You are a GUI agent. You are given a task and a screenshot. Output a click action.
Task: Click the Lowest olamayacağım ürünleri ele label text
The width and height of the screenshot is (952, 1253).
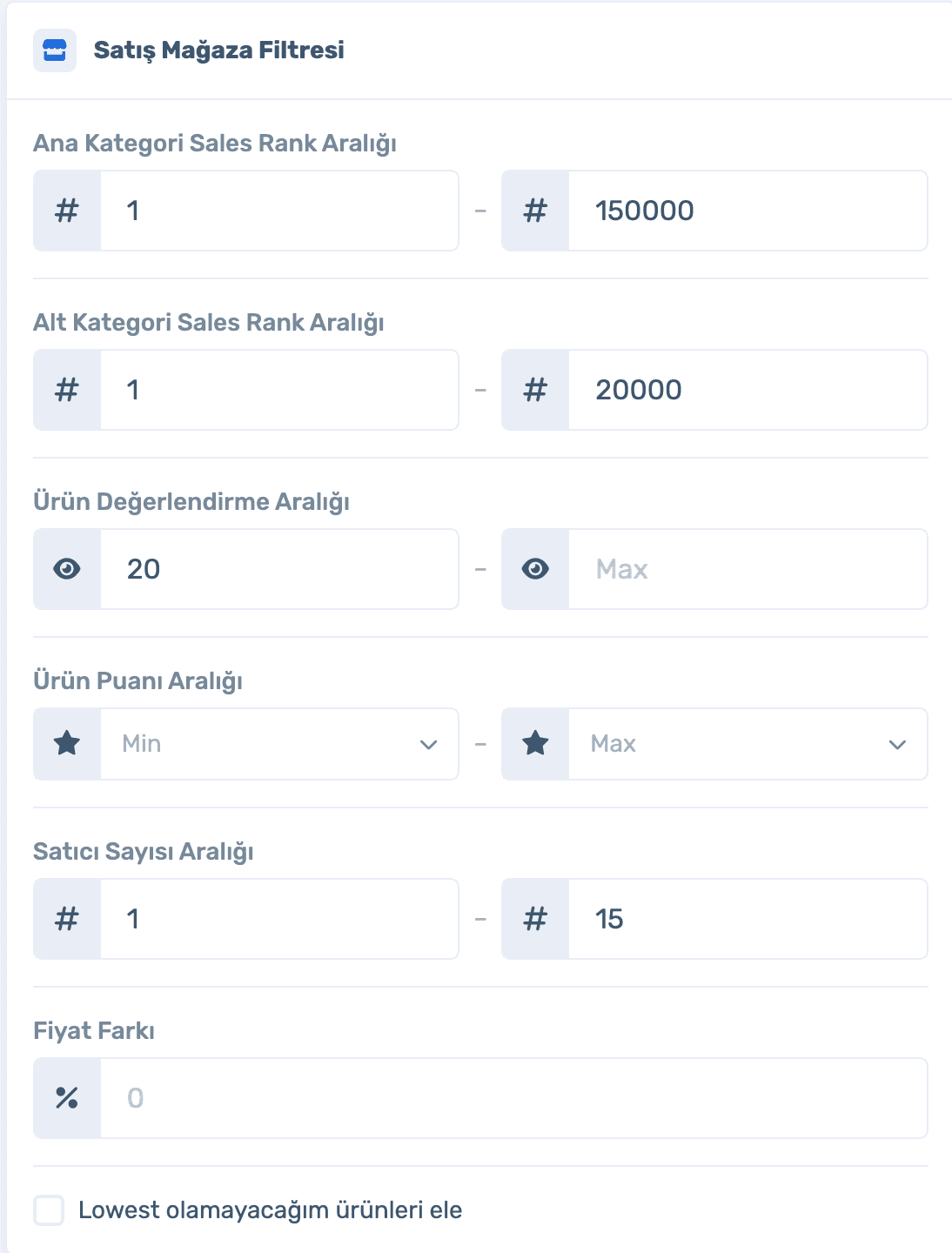(x=270, y=1210)
